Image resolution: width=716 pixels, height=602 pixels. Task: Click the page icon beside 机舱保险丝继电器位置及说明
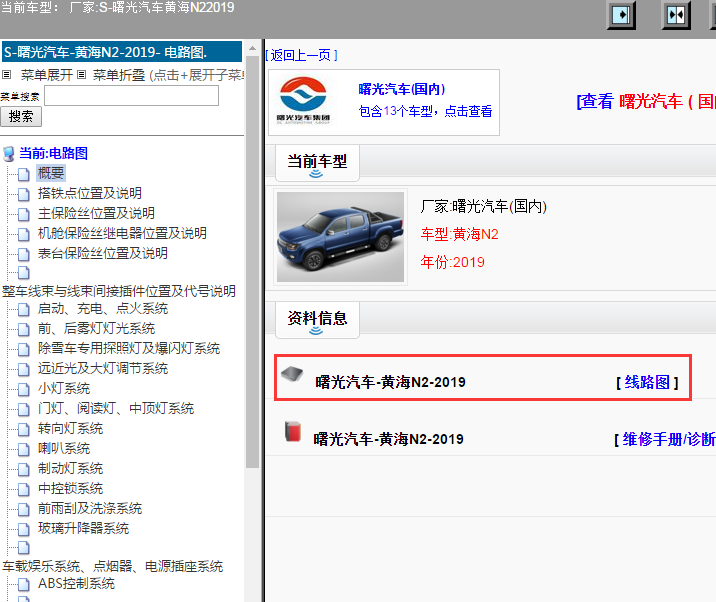[x=24, y=234]
